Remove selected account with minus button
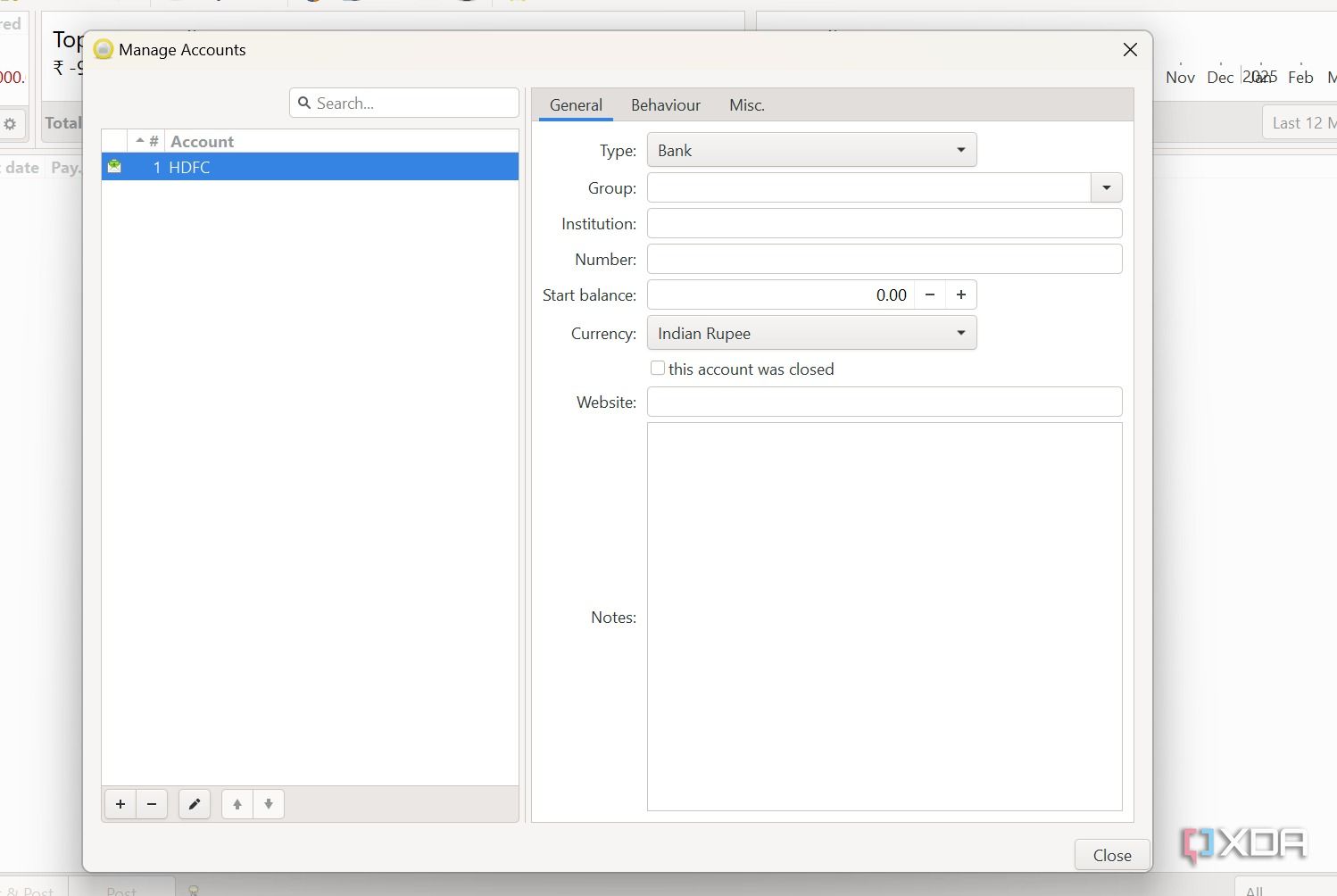The height and width of the screenshot is (896, 1337). coord(152,804)
